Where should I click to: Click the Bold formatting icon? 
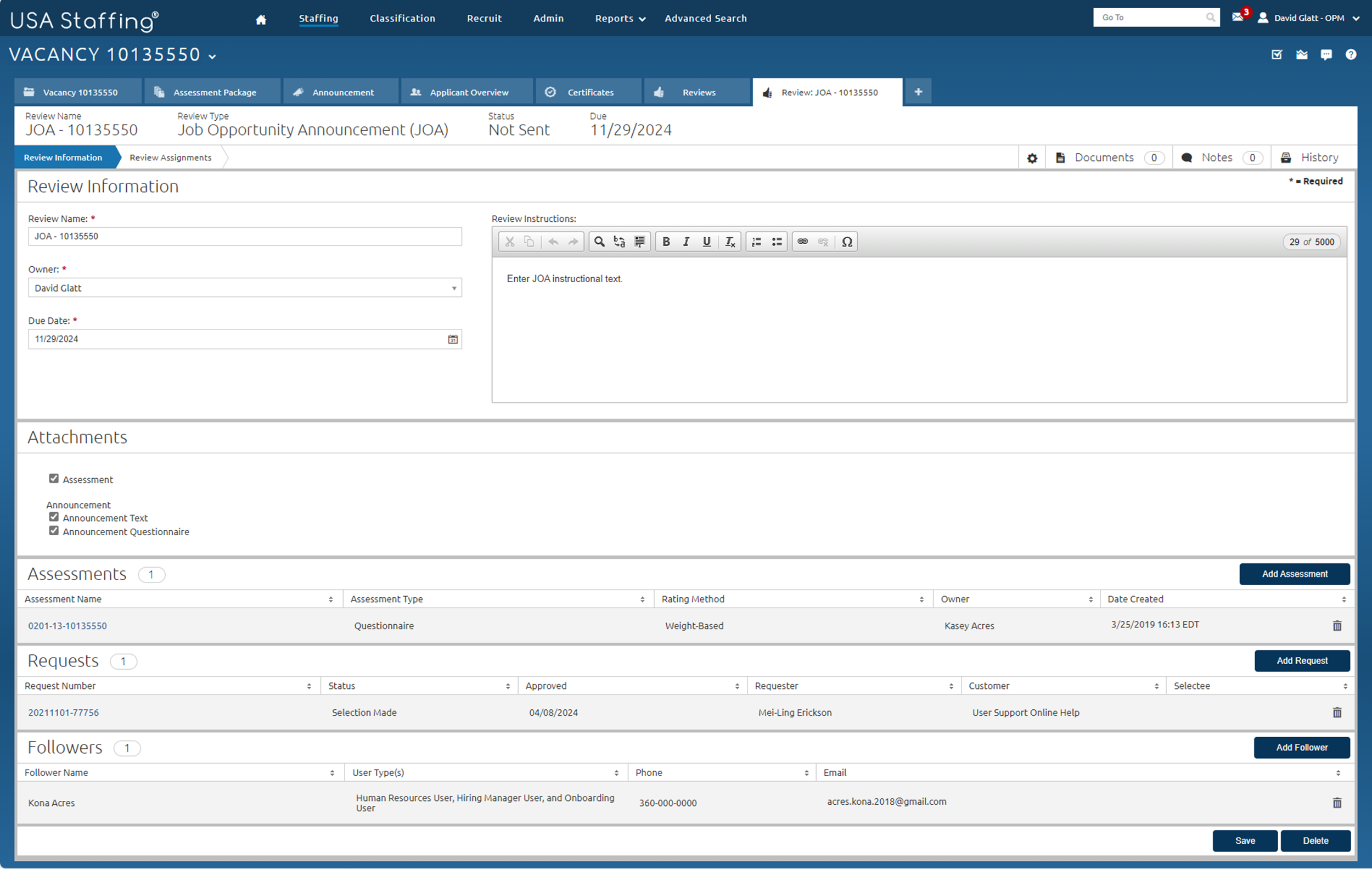[x=666, y=242]
